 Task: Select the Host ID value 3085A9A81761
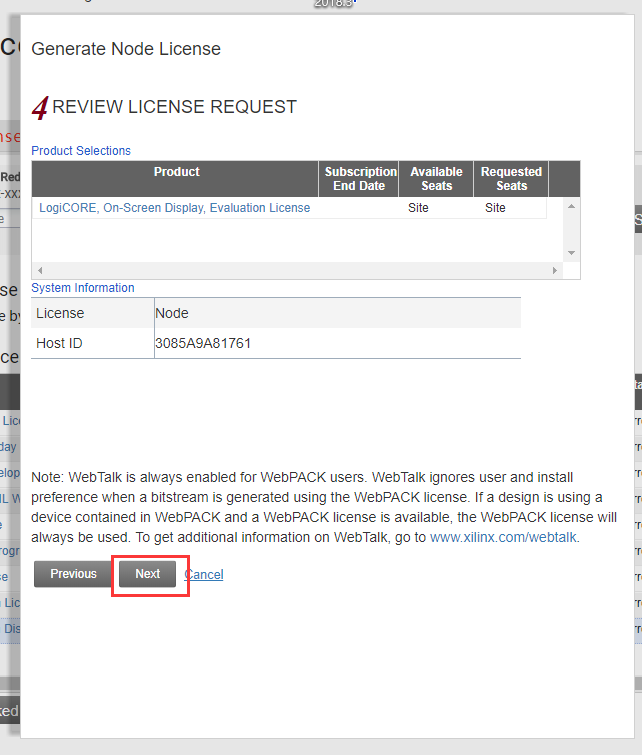[x=203, y=343]
